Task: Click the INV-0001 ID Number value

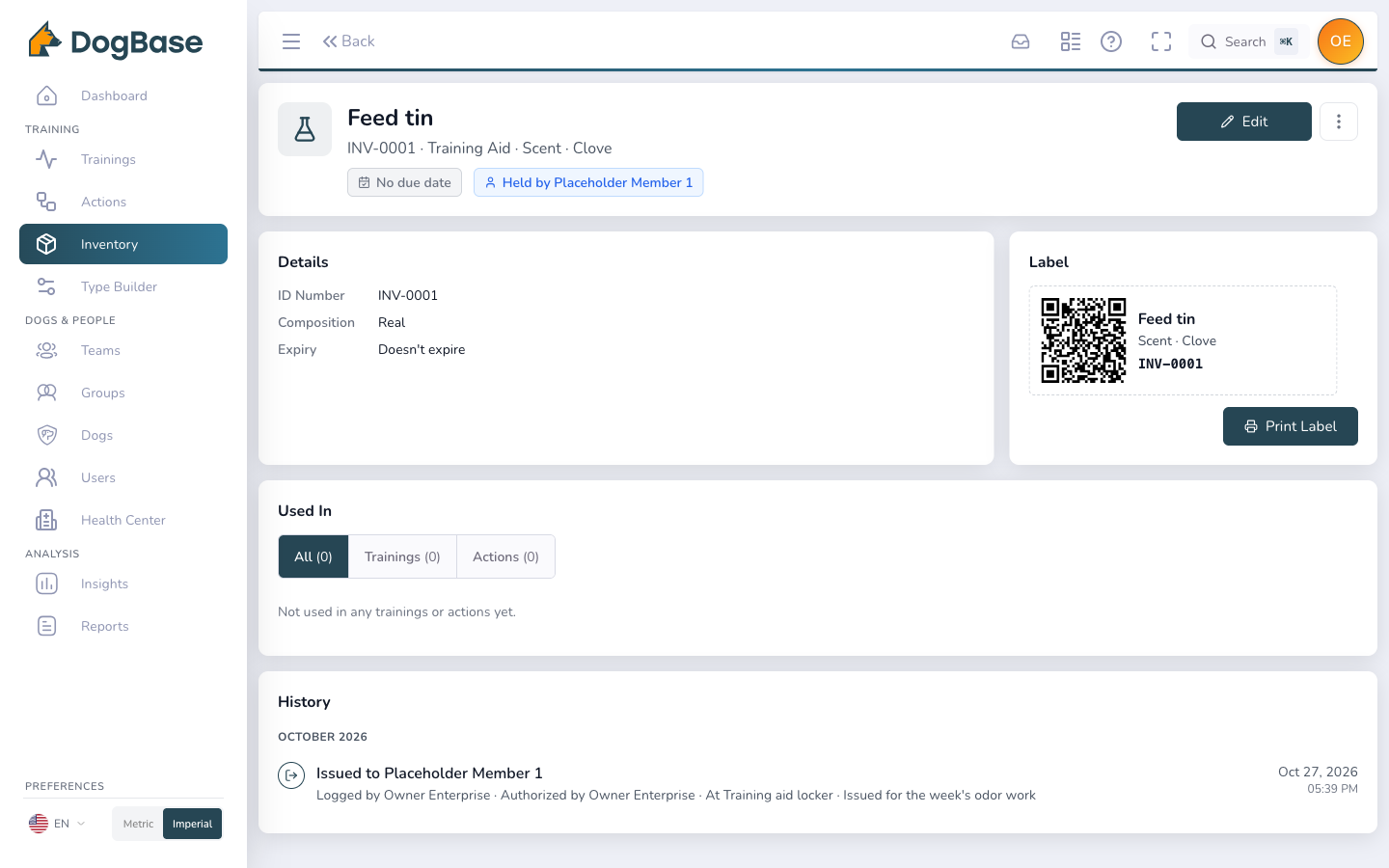Action: point(408,295)
